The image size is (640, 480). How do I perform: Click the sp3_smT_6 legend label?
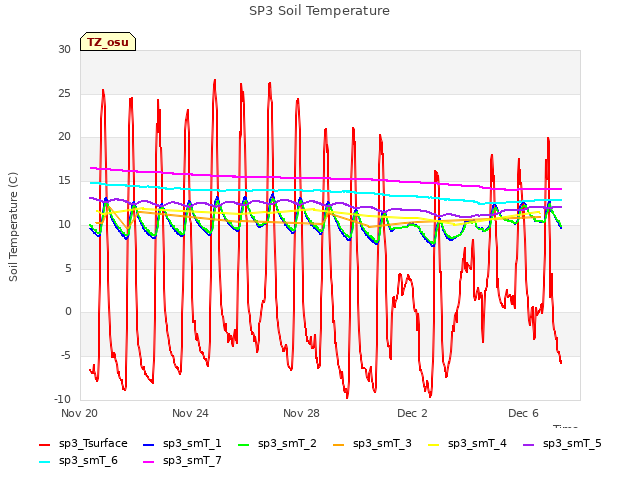click(88, 460)
